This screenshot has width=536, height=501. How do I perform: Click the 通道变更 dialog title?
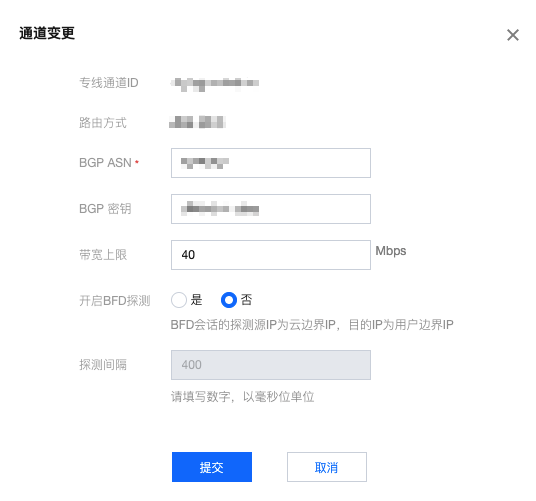[x=47, y=33]
